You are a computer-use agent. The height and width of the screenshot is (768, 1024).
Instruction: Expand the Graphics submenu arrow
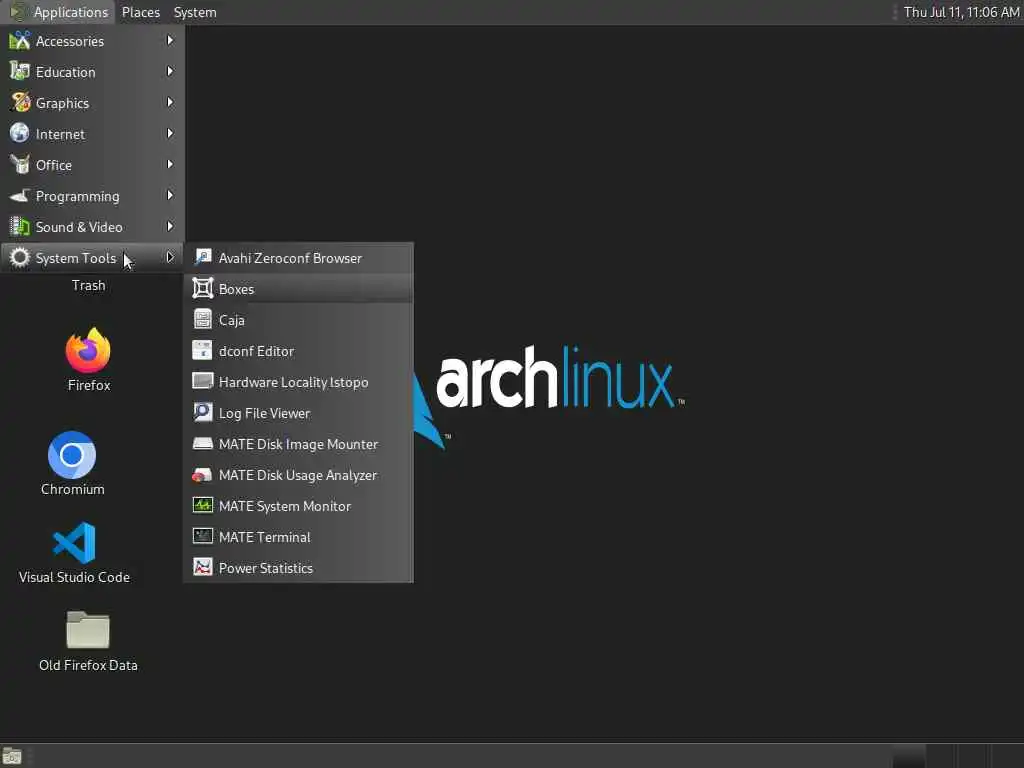[x=170, y=103]
